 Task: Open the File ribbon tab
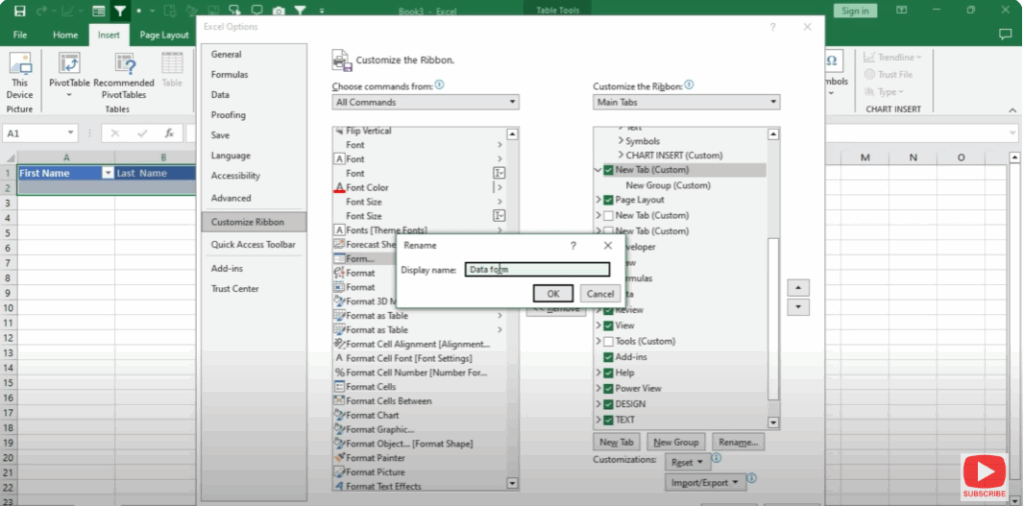click(20, 35)
